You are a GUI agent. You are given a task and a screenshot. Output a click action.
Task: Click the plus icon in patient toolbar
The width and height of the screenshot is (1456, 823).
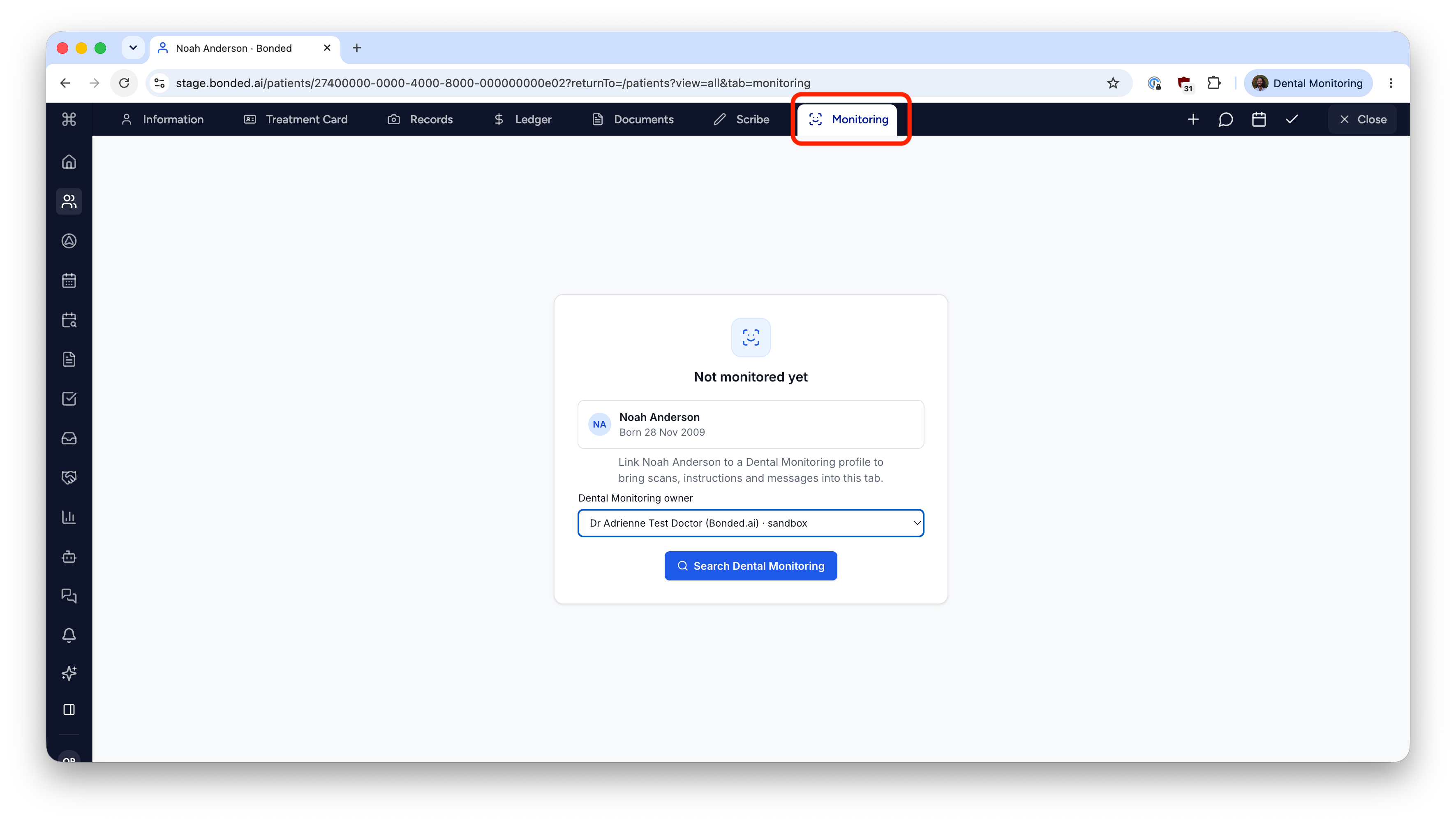(x=1193, y=119)
